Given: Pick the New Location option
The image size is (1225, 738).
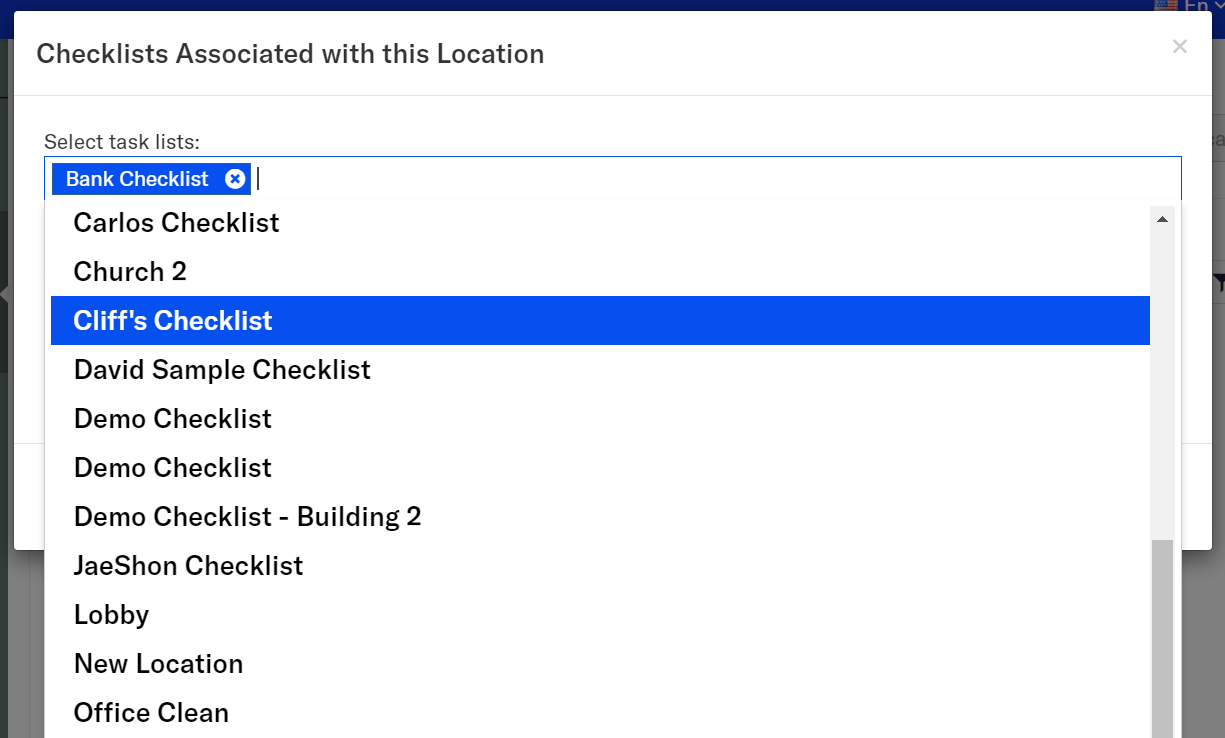Looking at the screenshot, I should pyautogui.click(x=158, y=664).
